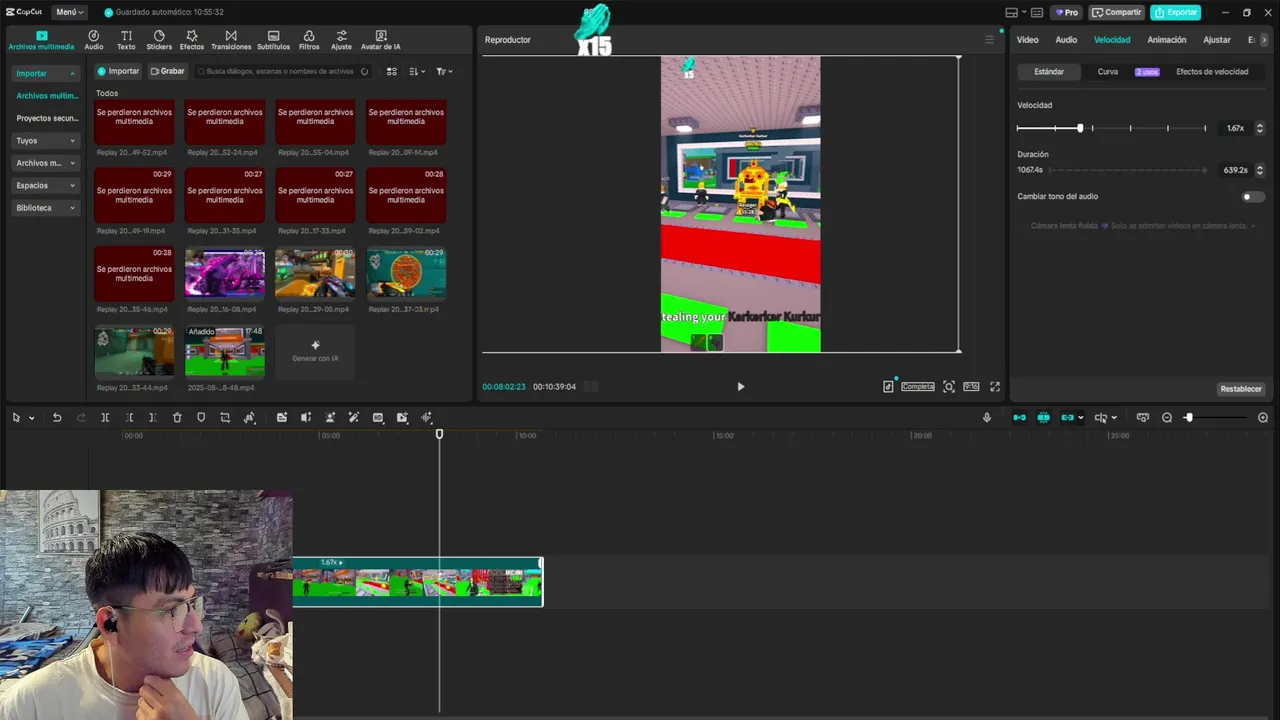The height and width of the screenshot is (720, 1280).
Task: Click the Restablecer button
Action: (x=1241, y=389)
